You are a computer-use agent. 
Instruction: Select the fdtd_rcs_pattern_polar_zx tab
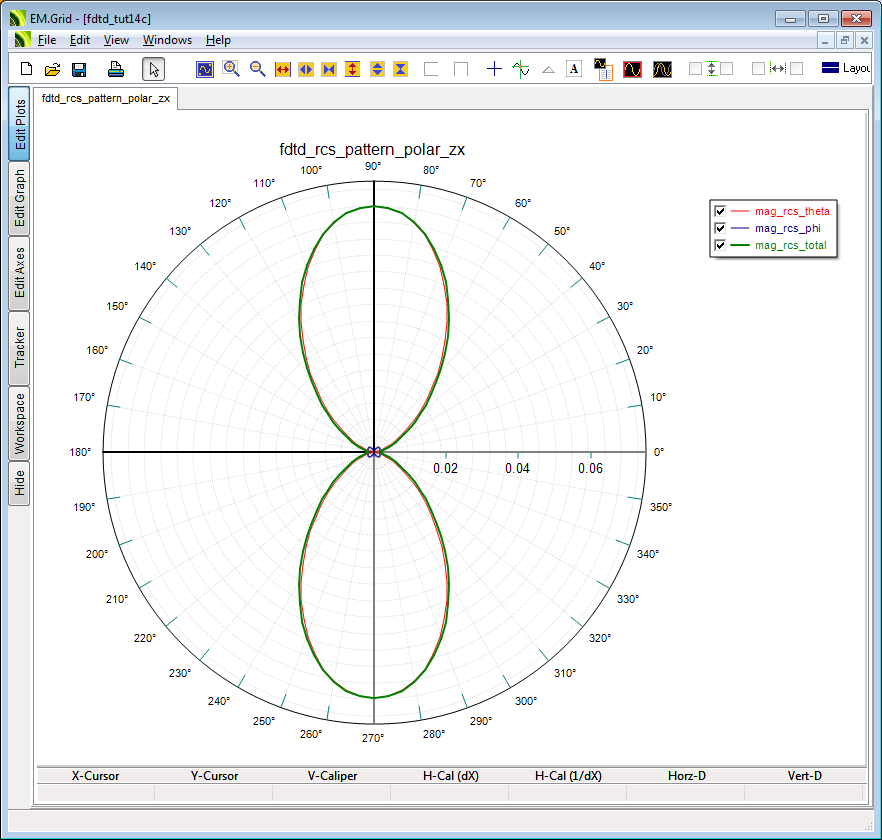(106, 98)
